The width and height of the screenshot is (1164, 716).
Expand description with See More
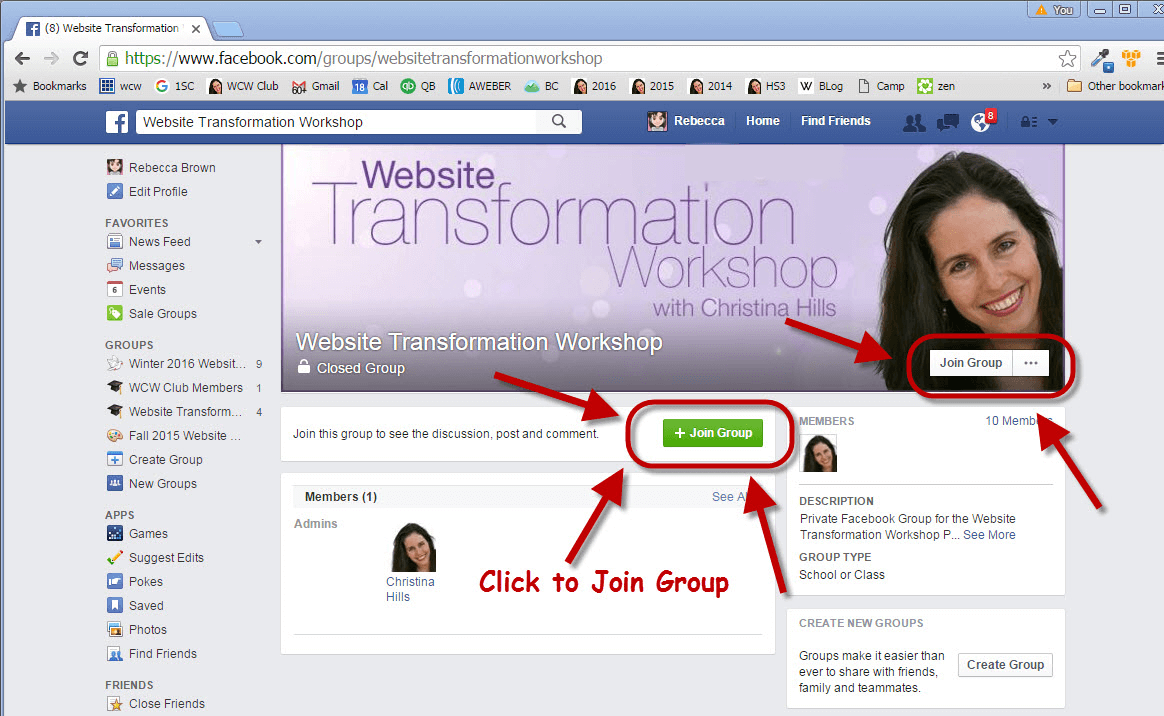[x=989, y=535]
